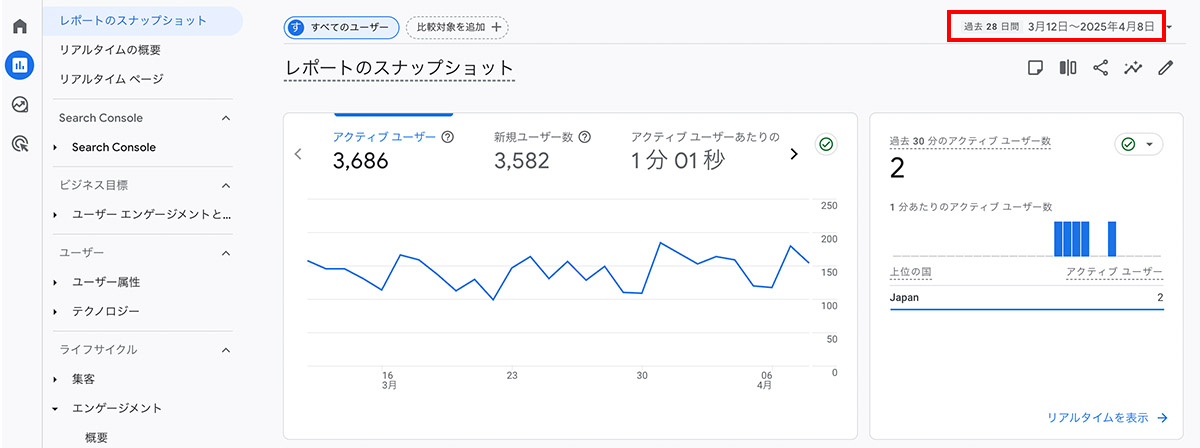Expand the ユーザー属性 tree item
Image resolution: width=1200 pixels, height=448 pixels.
tap(56, 282)
